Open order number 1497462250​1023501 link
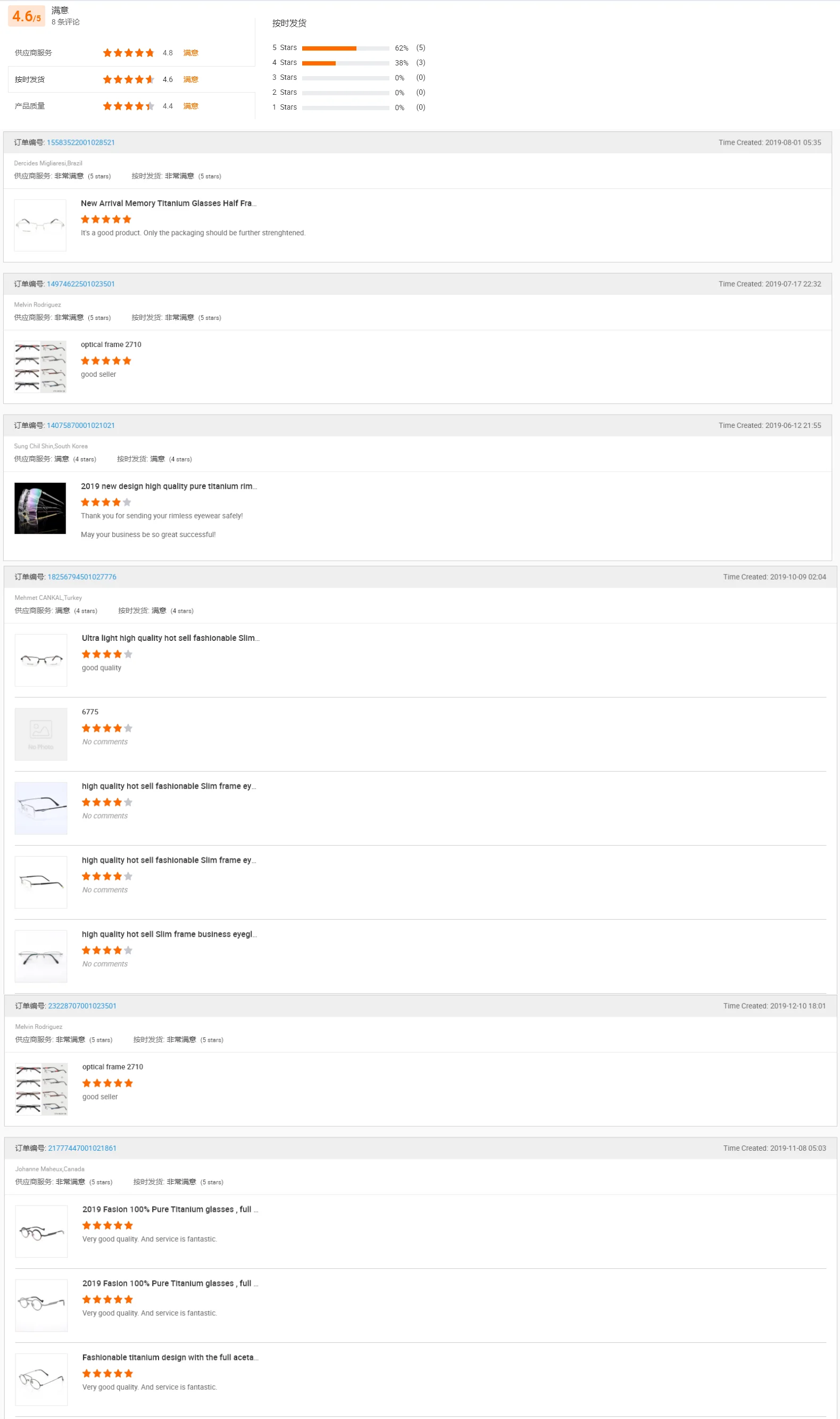Image resolution: width=840 pixels, height=1419 pixels. coord(80,284)
